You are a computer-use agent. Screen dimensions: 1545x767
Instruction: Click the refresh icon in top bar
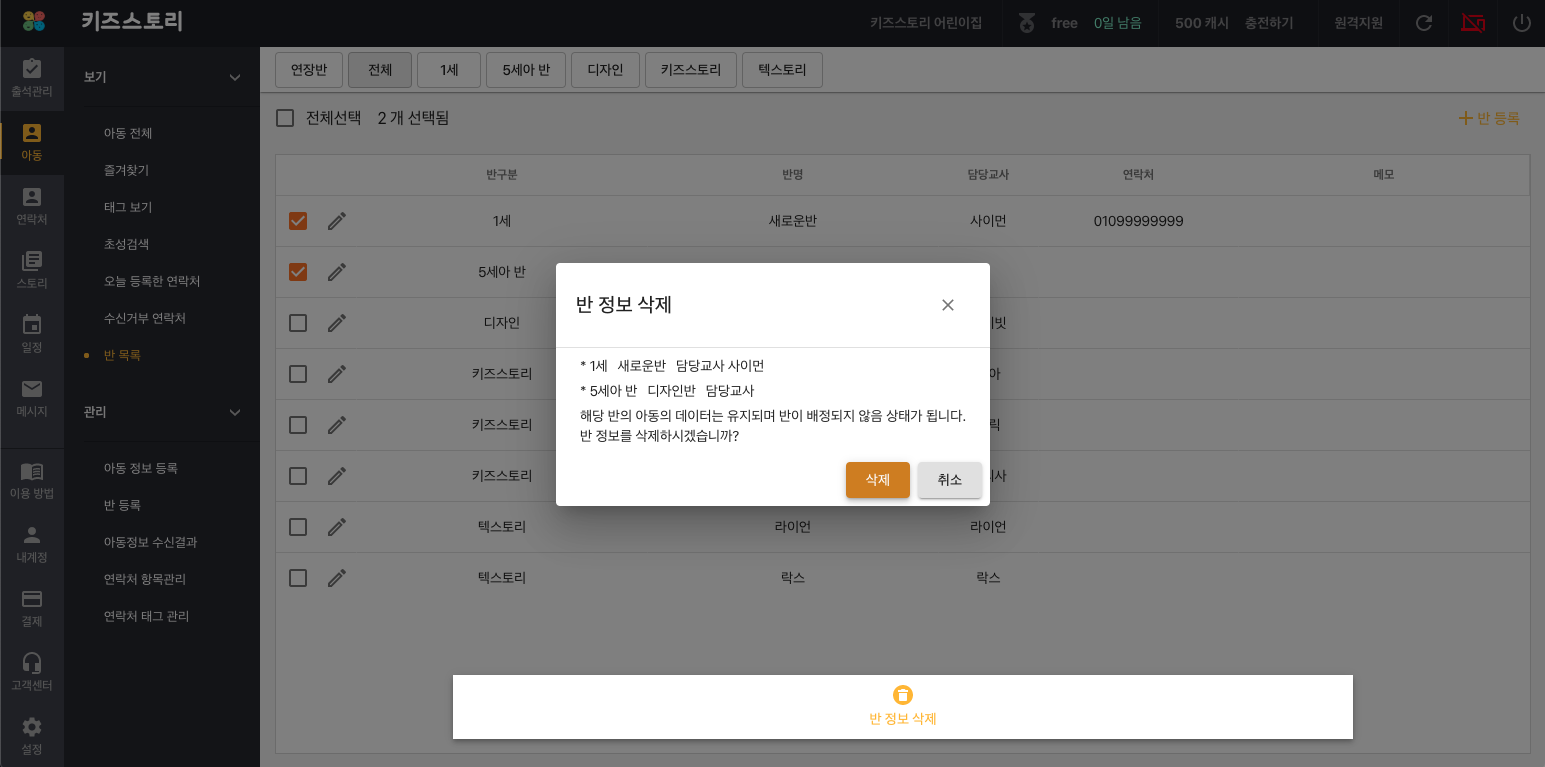[1425, 23]
